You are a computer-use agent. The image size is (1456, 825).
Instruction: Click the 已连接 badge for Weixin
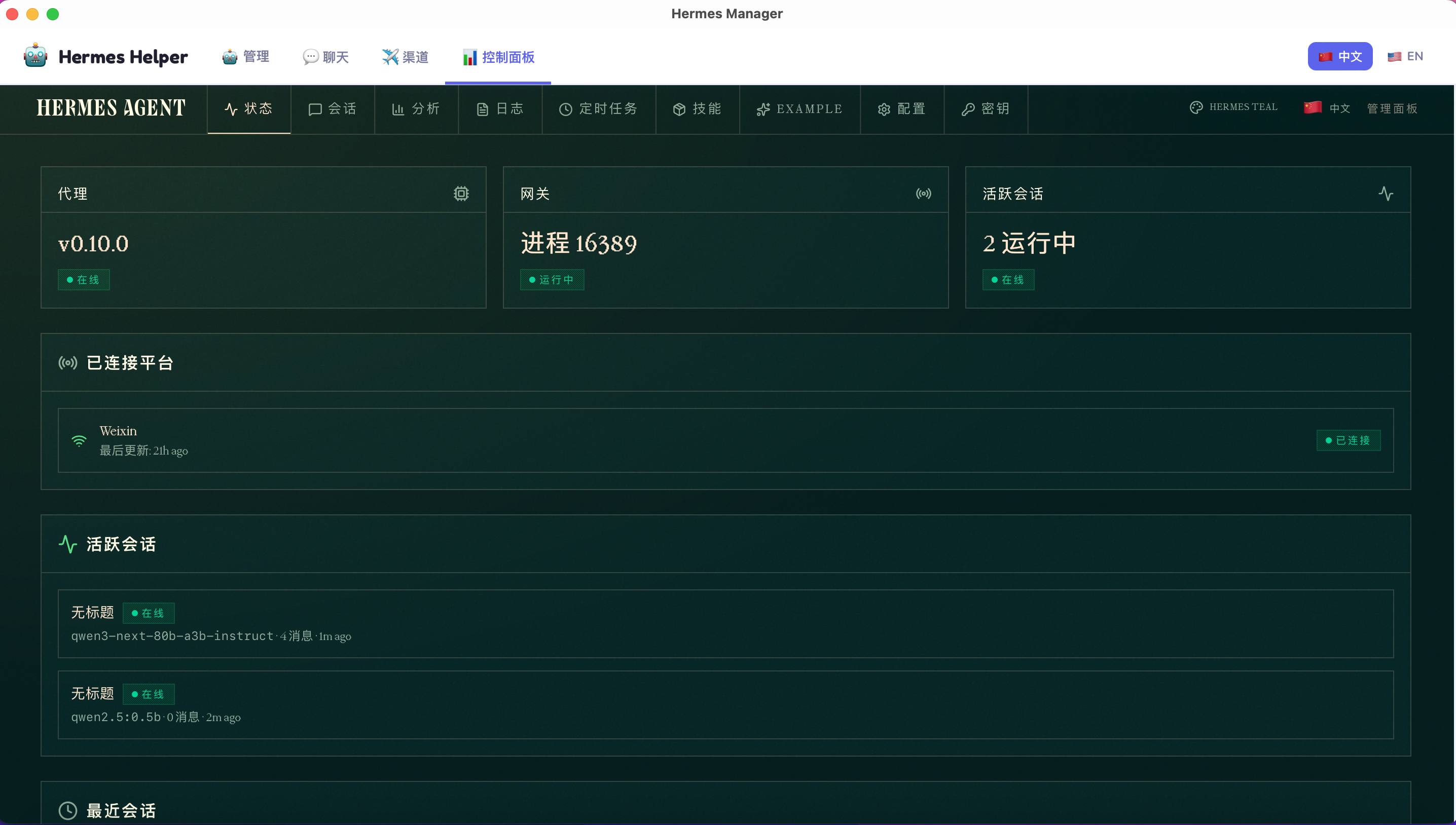pos(1349,440)
